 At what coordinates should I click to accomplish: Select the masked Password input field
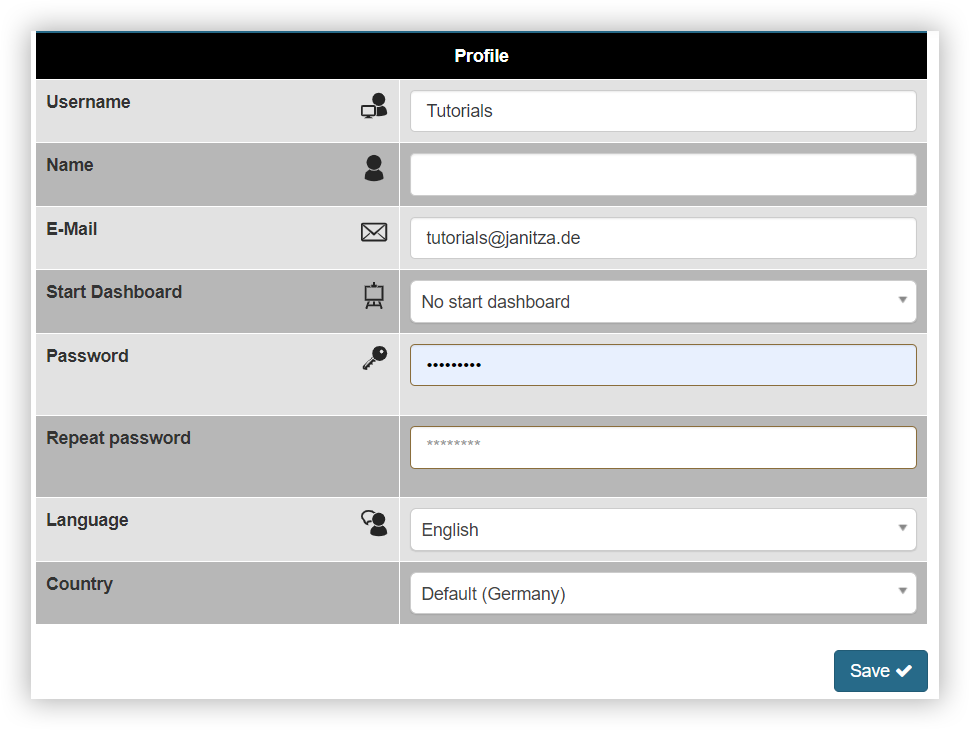click(663, 364)
